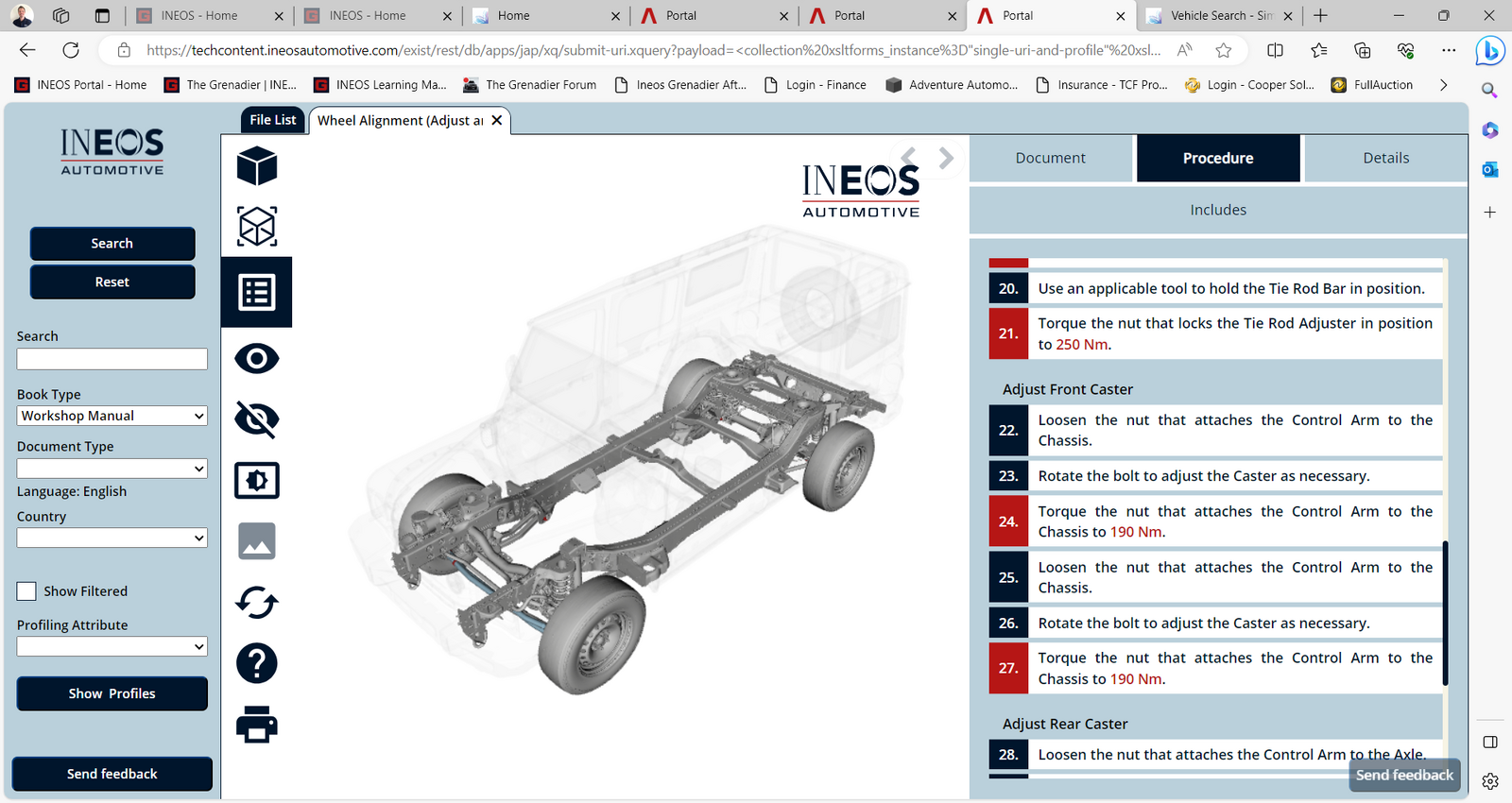
Task: Open browser split screen icon
Action: point(1275,50)
